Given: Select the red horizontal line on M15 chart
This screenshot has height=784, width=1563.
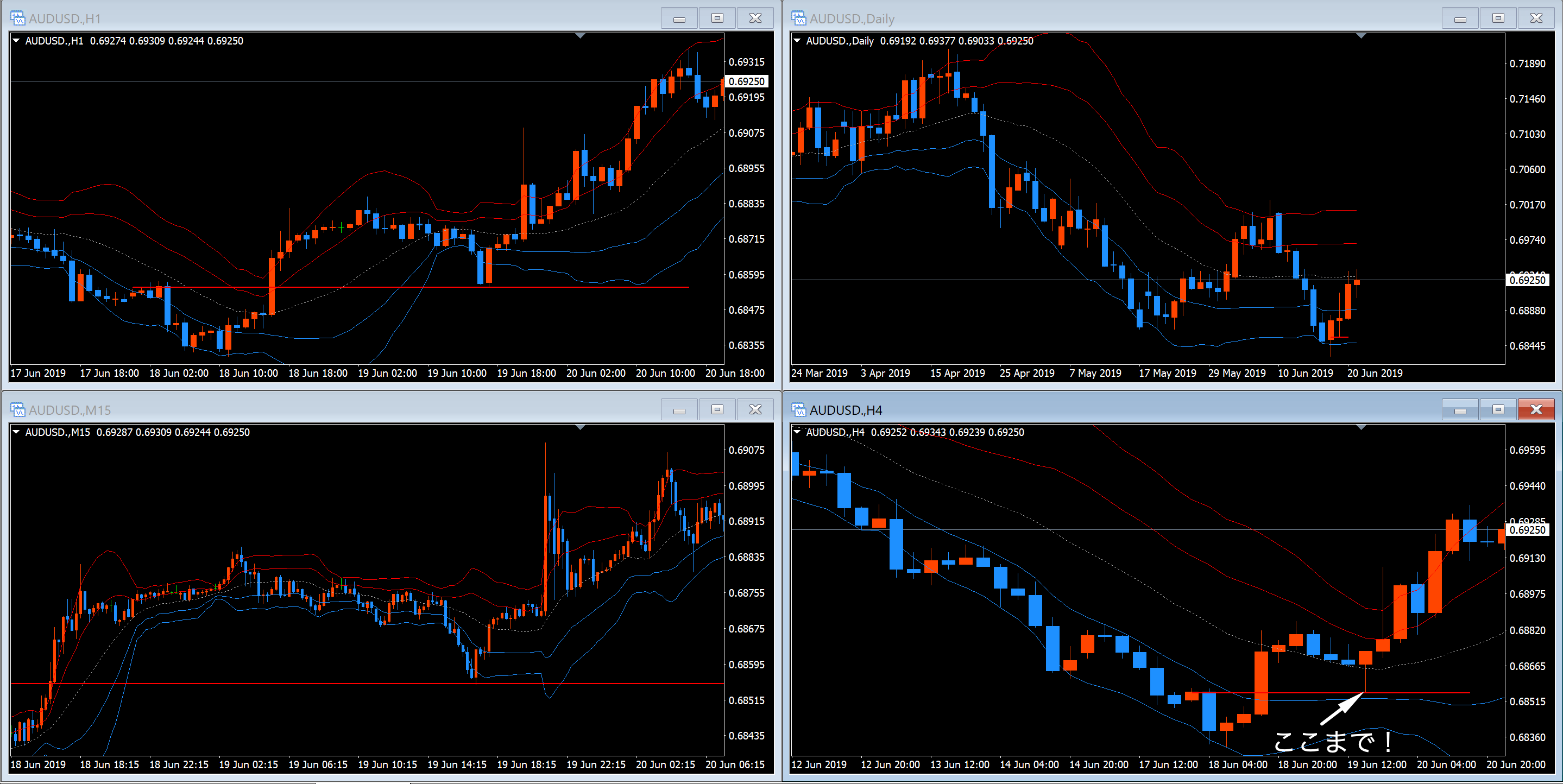Looking at the screenshot, I should point(304,683).
